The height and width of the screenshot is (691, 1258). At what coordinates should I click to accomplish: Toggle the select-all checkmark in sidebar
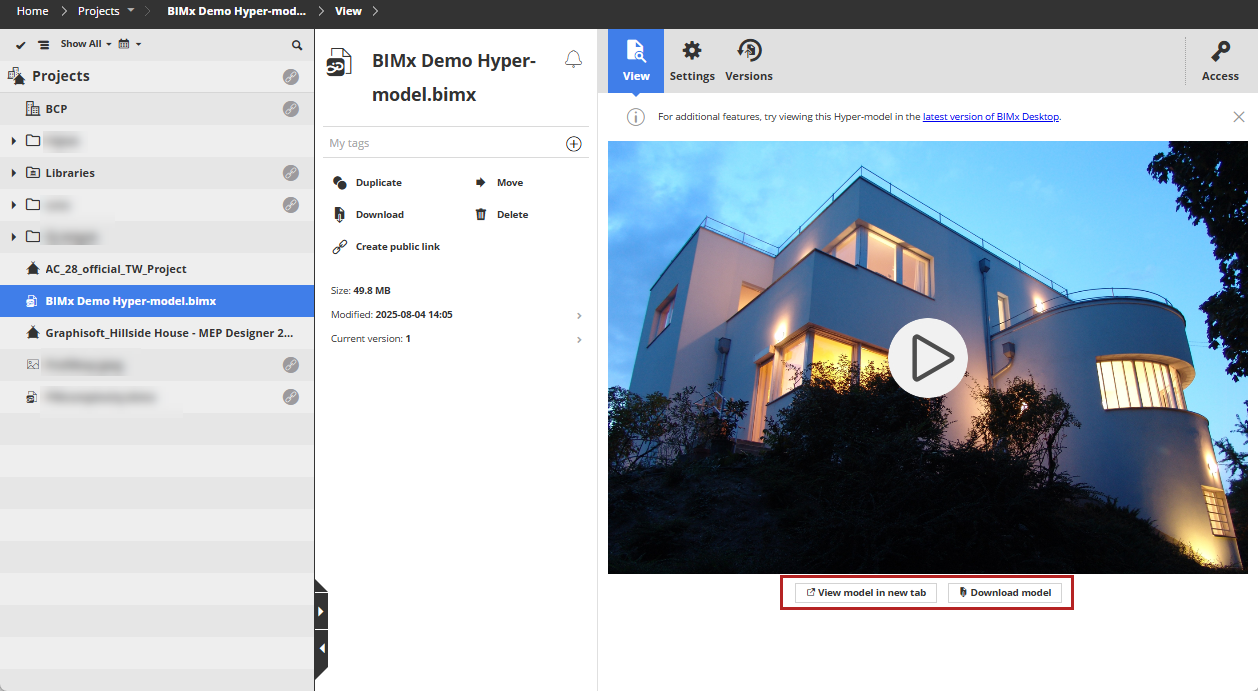20,45
